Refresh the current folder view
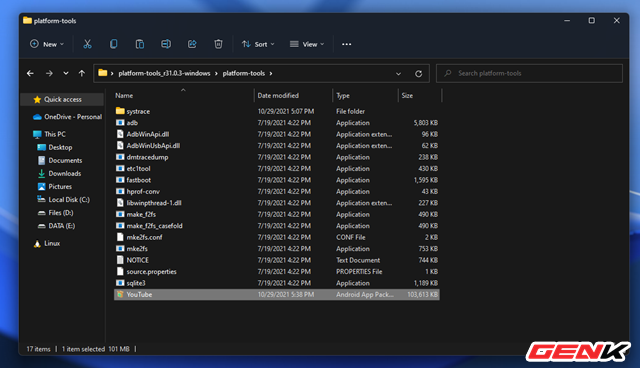Image resolution: width=640 pixels, height=368 pixels. [418, 73]
